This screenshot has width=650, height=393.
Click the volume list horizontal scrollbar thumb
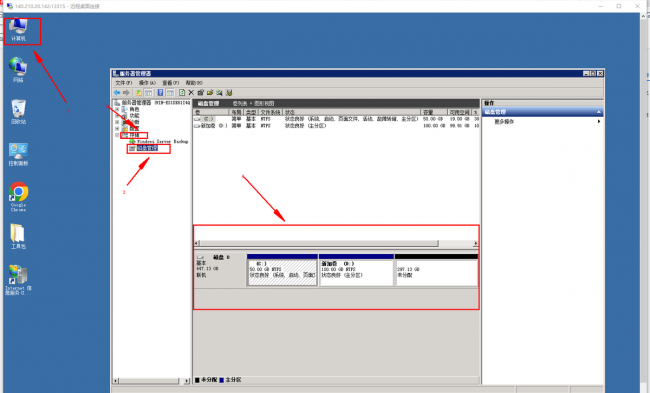(319, 243)
